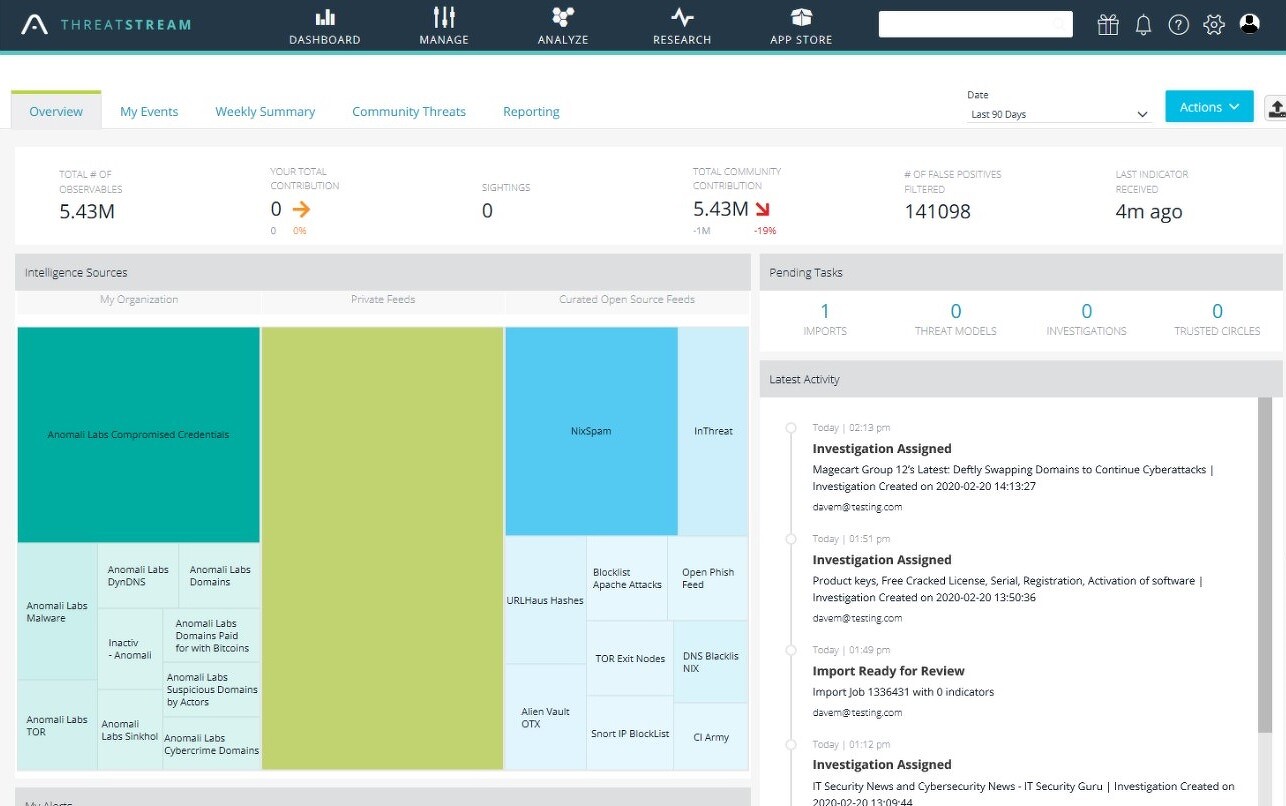Open the notifications bell
This screenshot has width=1286, height=806.
pyautogui.click(x=1144, y=25)
